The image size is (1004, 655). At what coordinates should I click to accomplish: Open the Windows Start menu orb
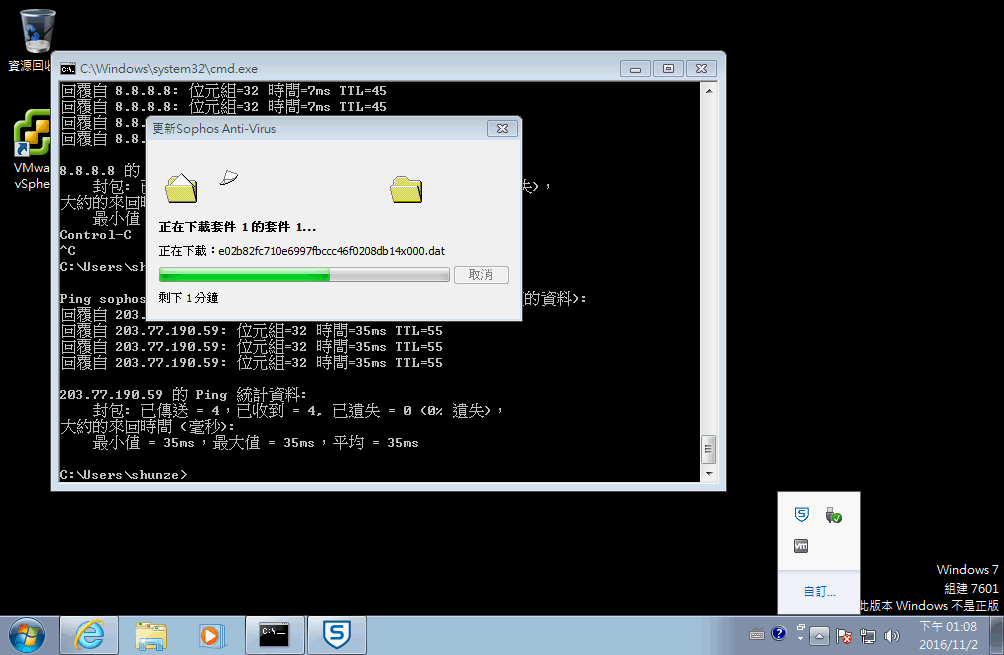(27, 636)
